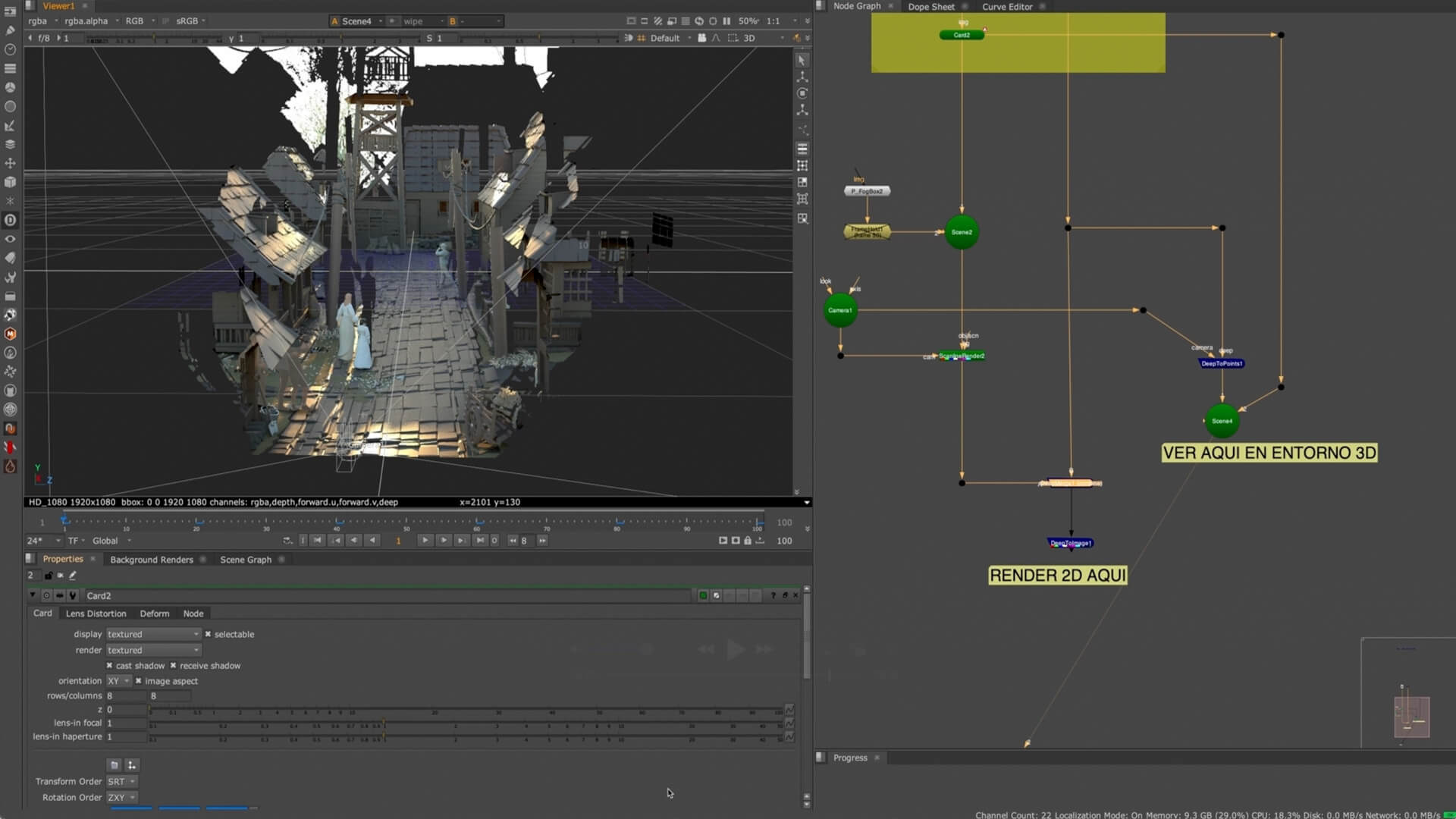Viewport: 1456px width, 819px height.
Task: Switch to the Curve Editor tab
Action: click(1009, 7)
